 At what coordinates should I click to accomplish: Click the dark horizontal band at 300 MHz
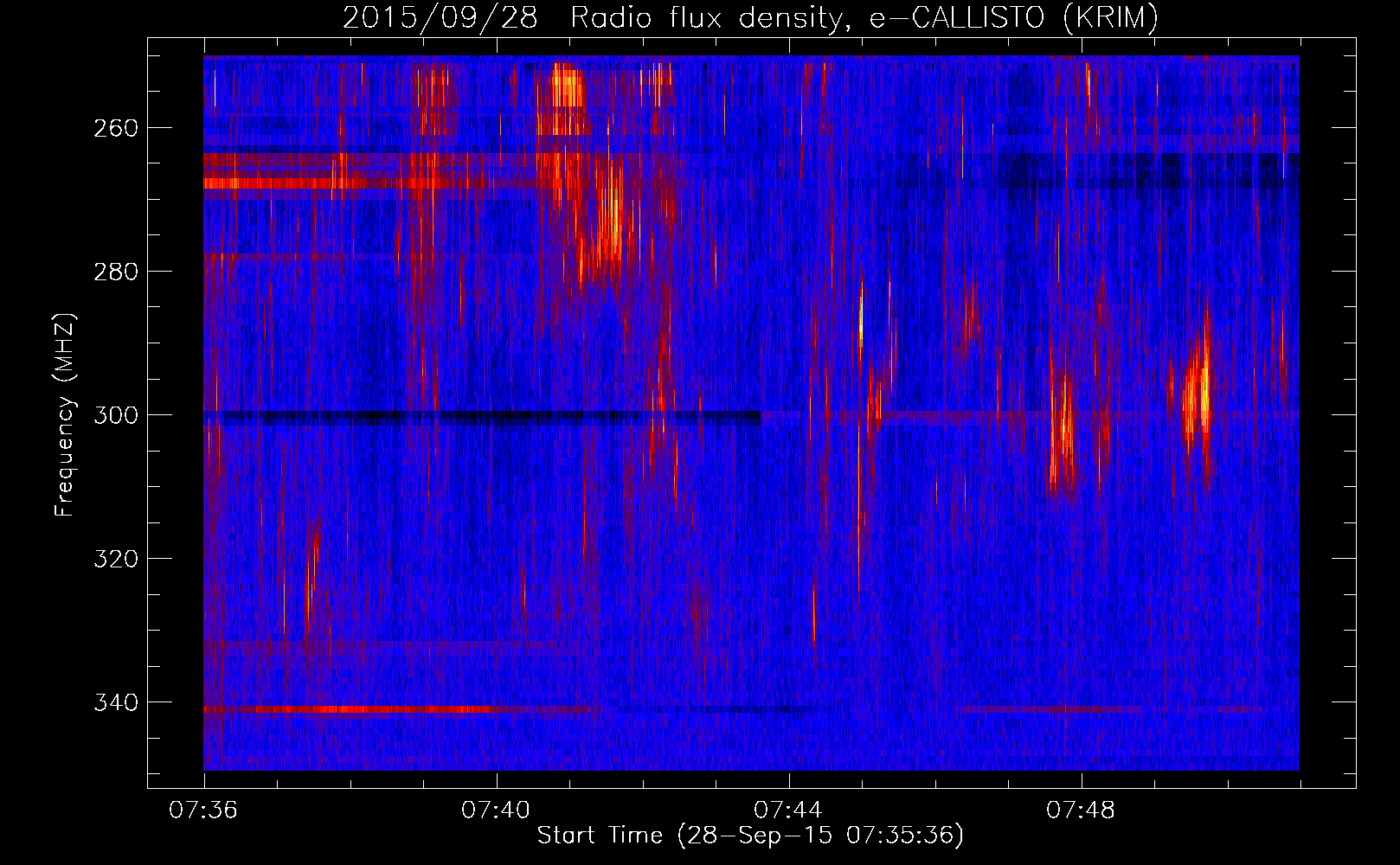click(x=483, y=418)
